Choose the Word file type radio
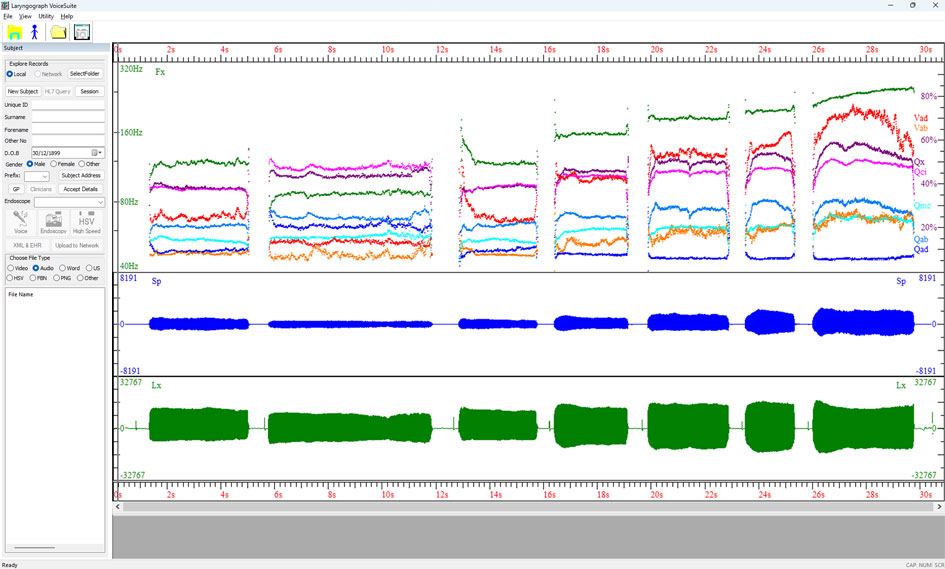Image resolution: width=945 pixels, height=569 pixels. (x=62, y=268)
